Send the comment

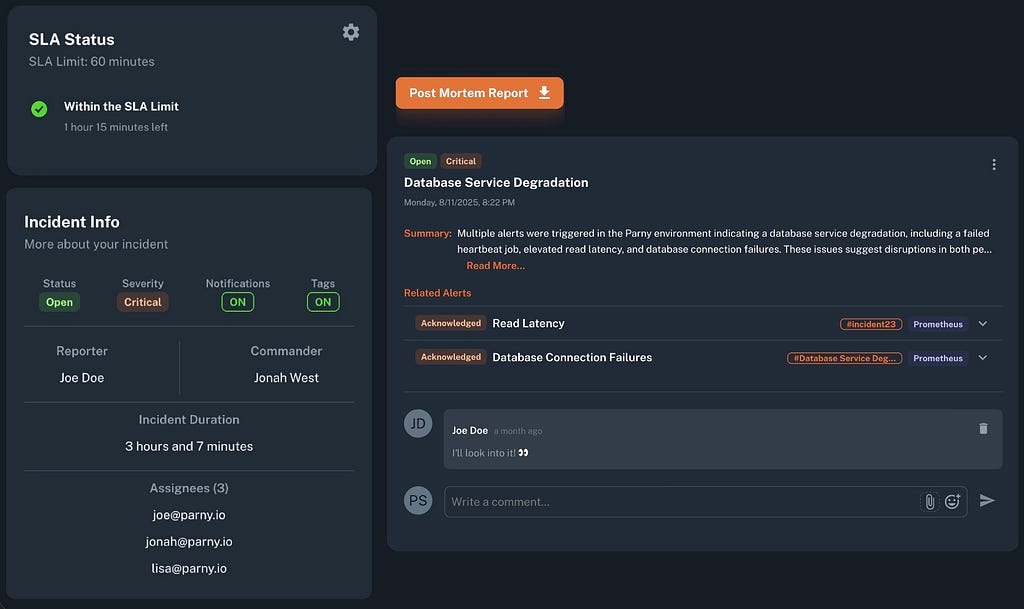point(987,501)
